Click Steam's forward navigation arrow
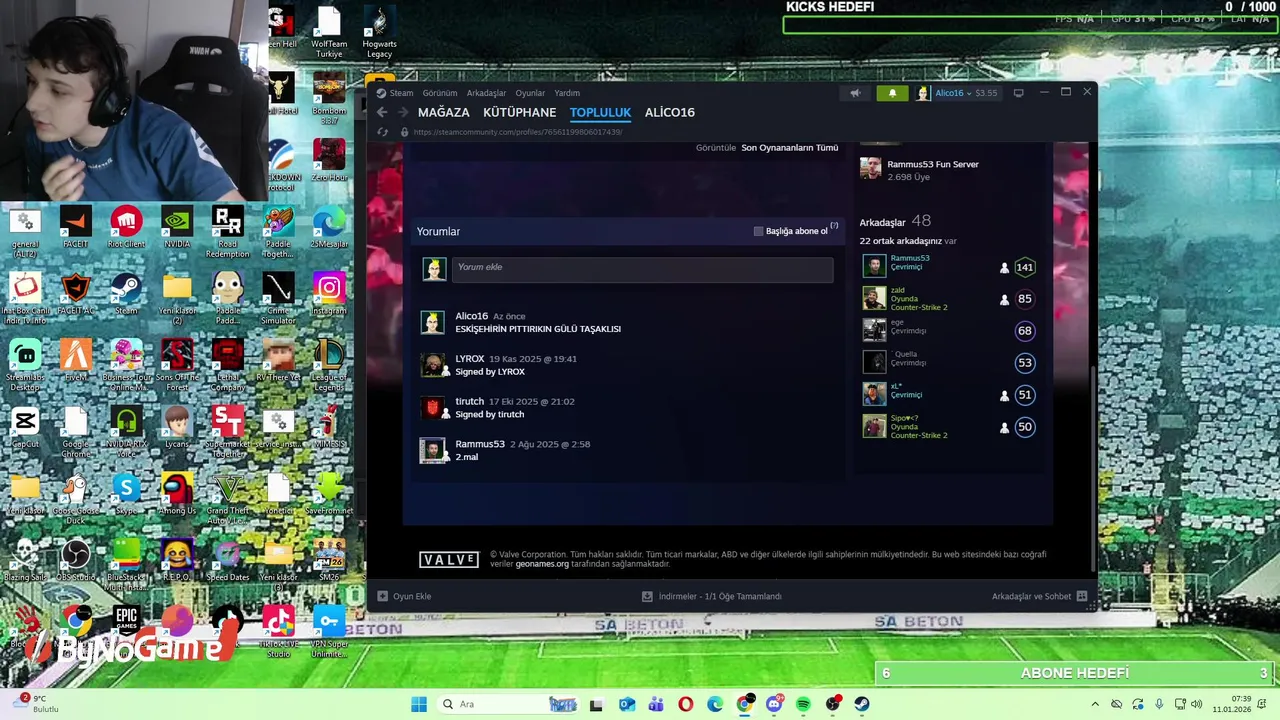Screen dimensions: 1280x720 point(403,112)
